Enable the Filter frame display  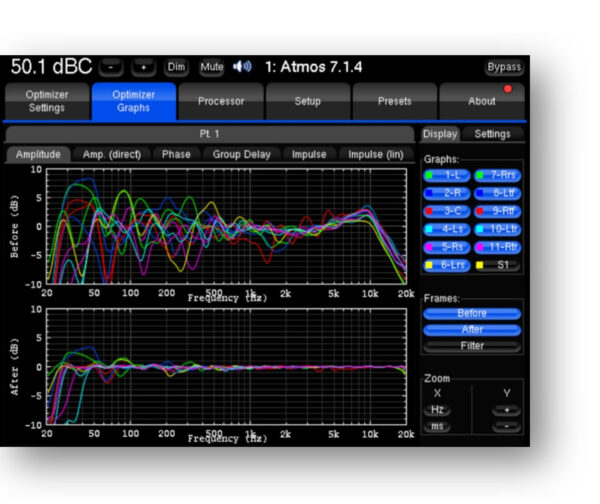point(472,346)
